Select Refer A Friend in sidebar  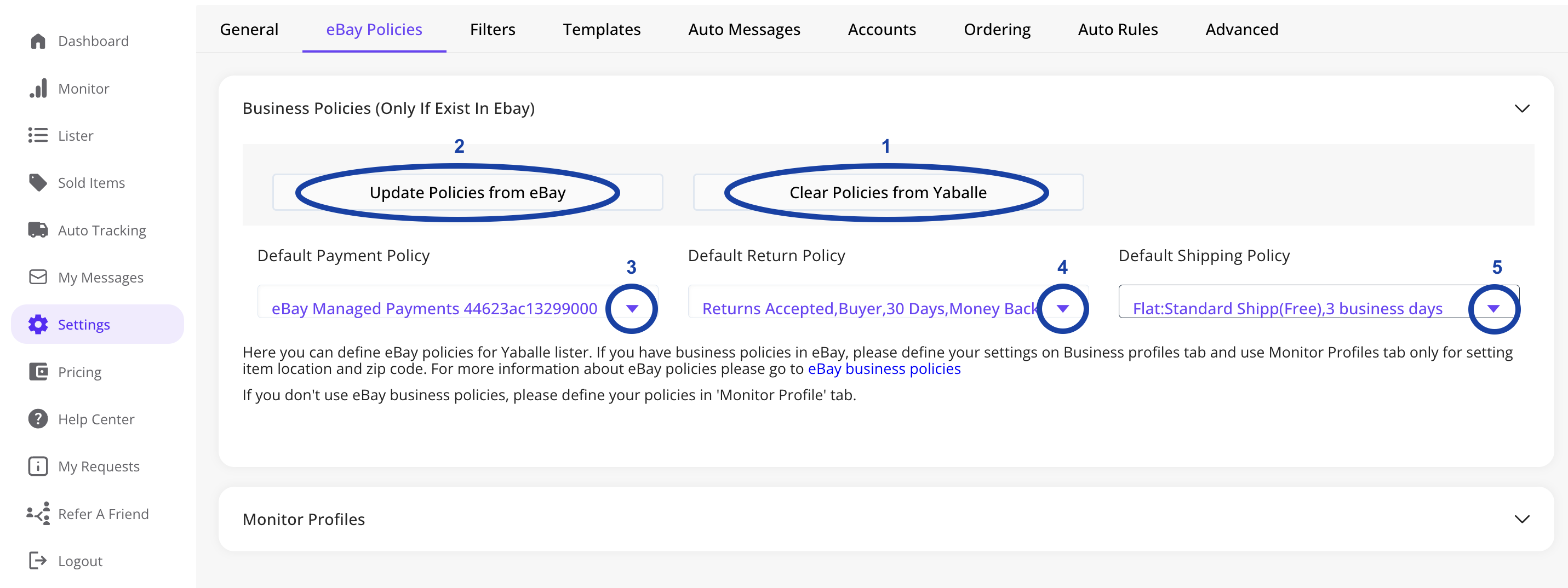pyautogui.click(x=104, y=514)
